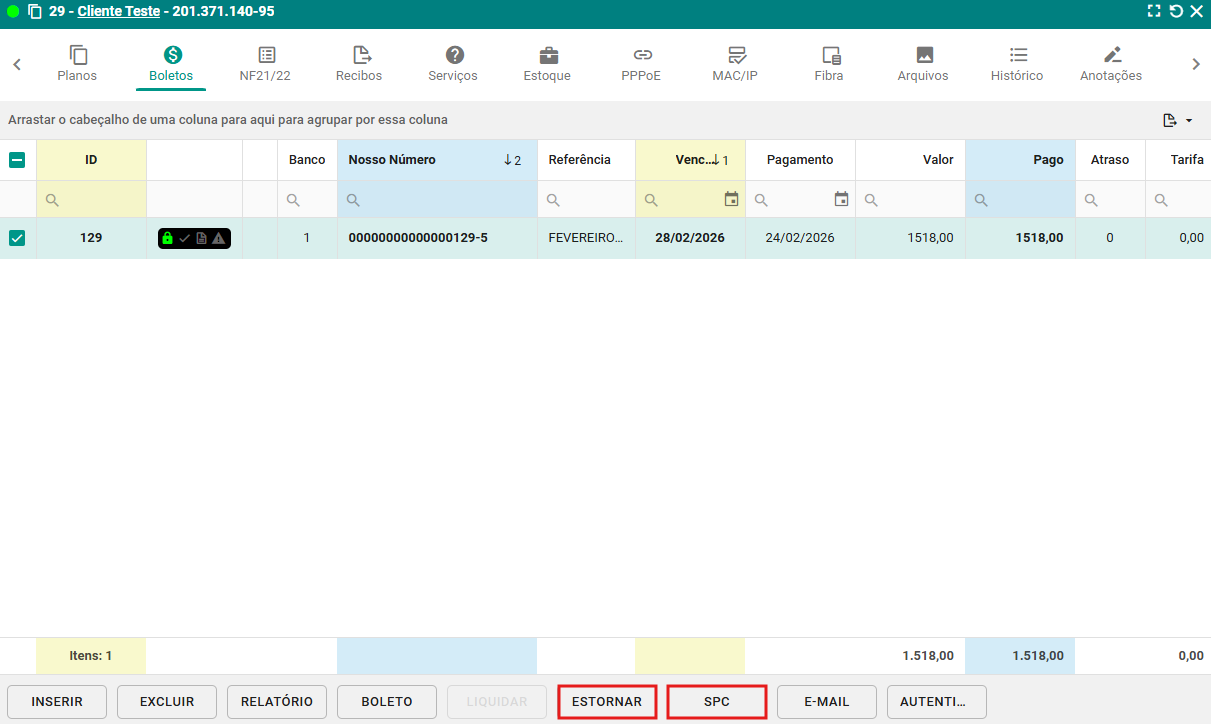Open the Estoque briefcase icon

pos(547,56)
